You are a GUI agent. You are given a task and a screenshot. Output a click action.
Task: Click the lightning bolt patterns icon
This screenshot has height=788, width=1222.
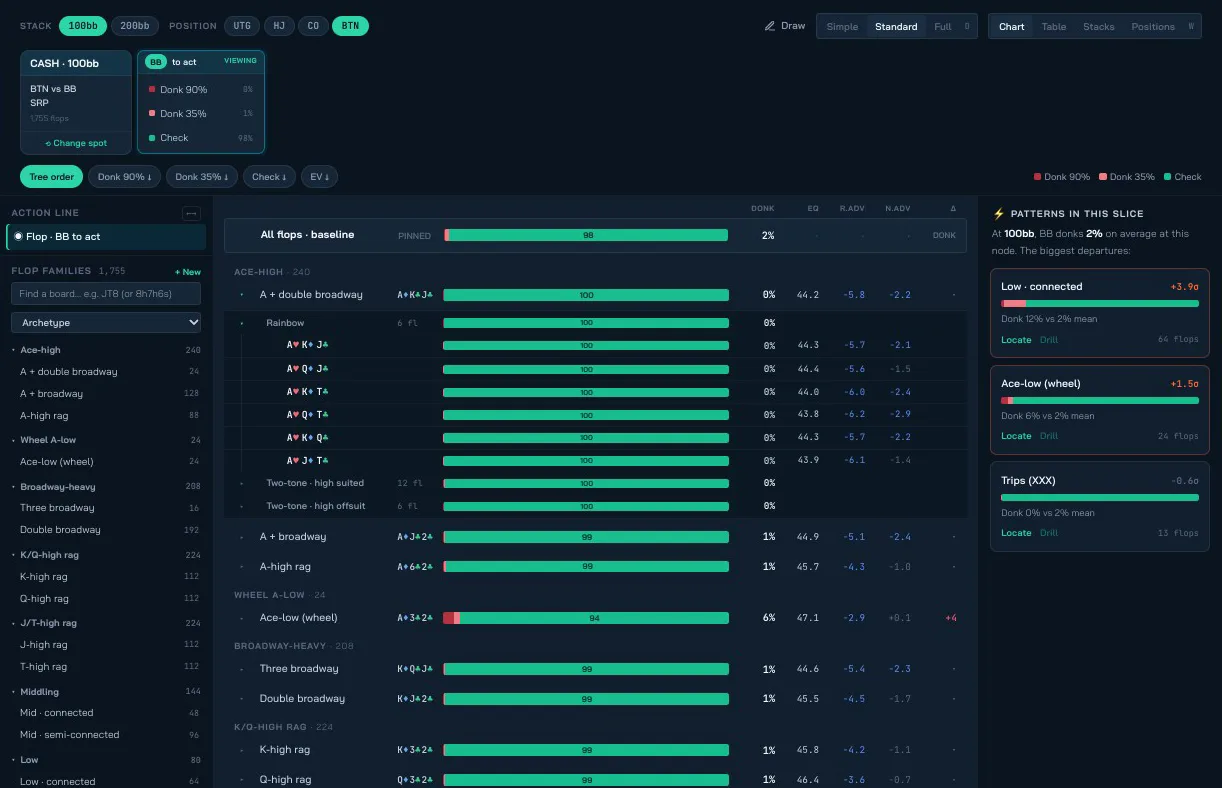(998, 213)
